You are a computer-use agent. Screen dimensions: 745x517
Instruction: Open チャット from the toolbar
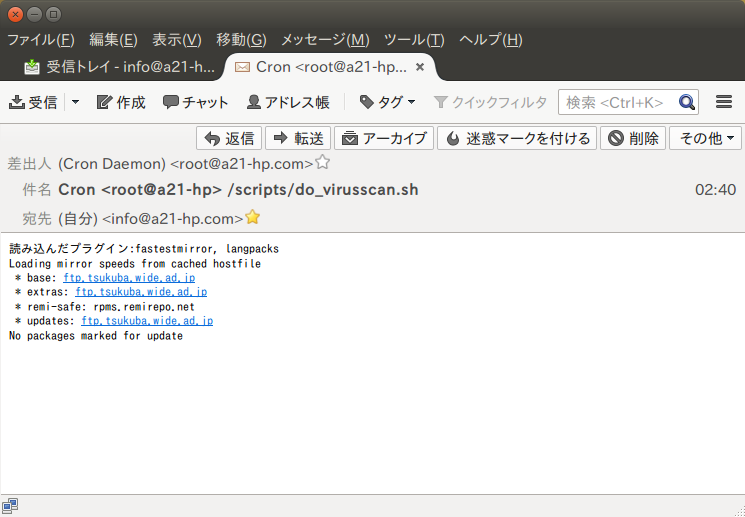pos(195,102)
